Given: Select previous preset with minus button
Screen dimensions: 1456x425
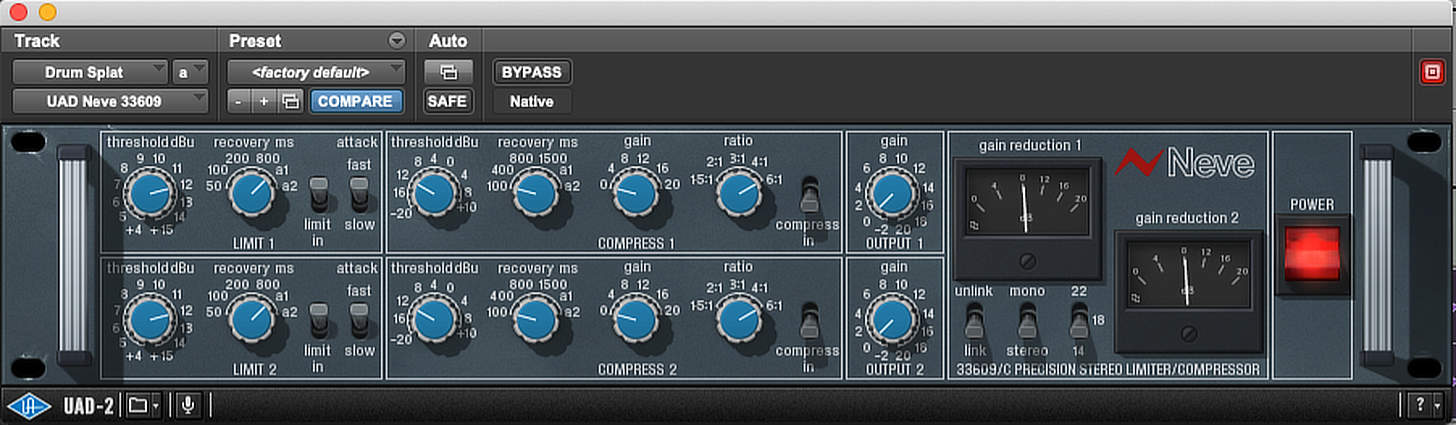Looking at the screenshot, I should click(x=239, y=101).
